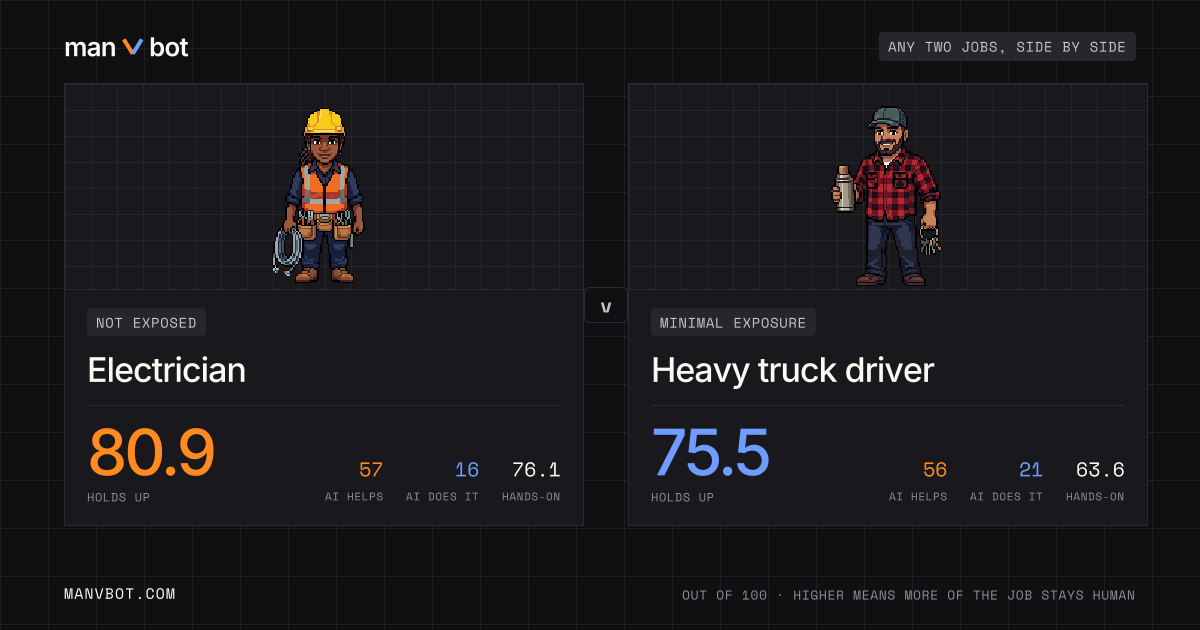Viewport: 1200px width, 630px height.
Task: Open the Heavy truck driver job title
Action: coord(792,370)
